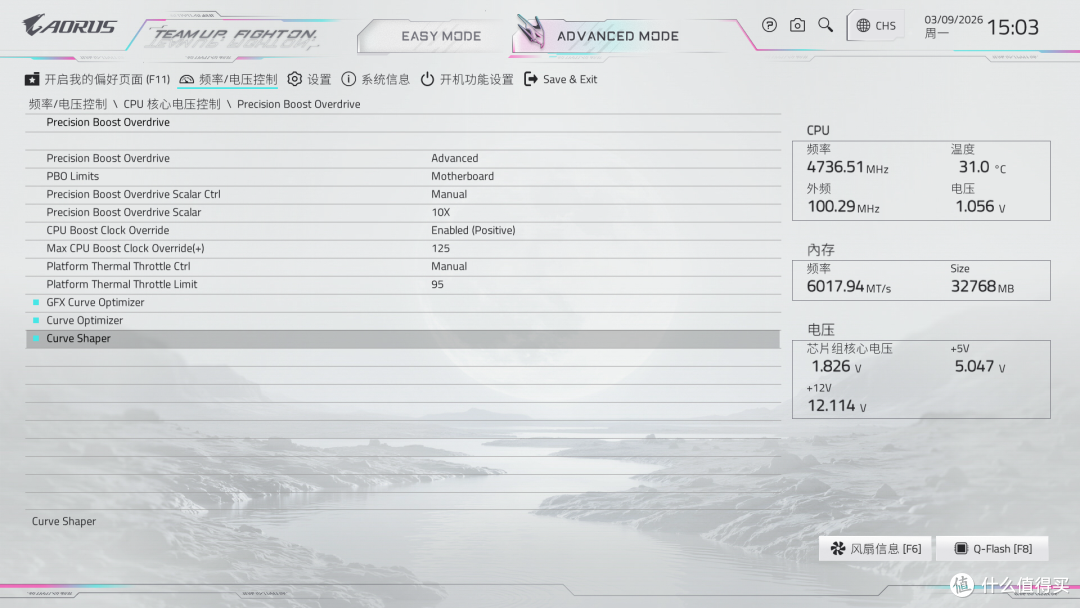
Task: Click the +12V 12.114 V reading
Action: click(x=837, y=406)
